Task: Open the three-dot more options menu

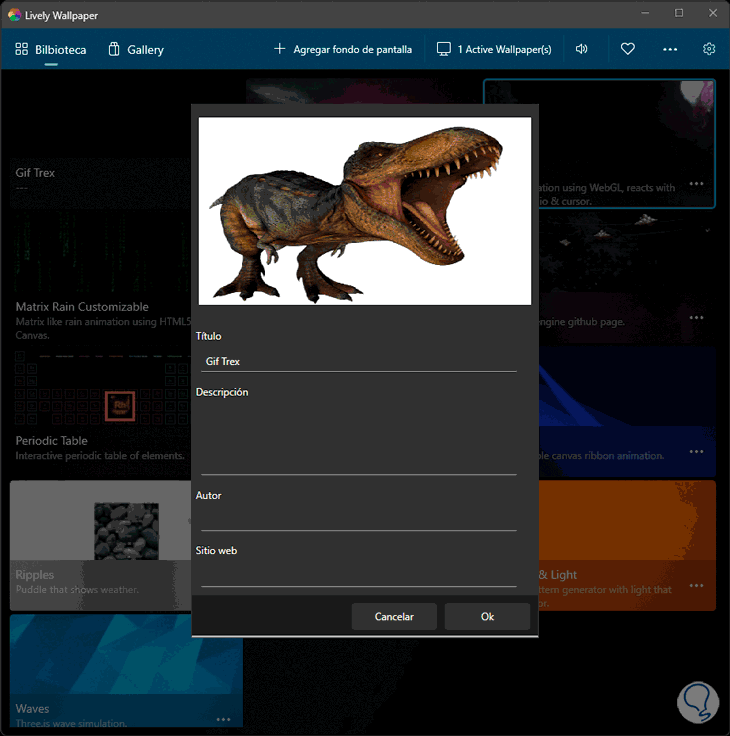Action: [670, 49]
